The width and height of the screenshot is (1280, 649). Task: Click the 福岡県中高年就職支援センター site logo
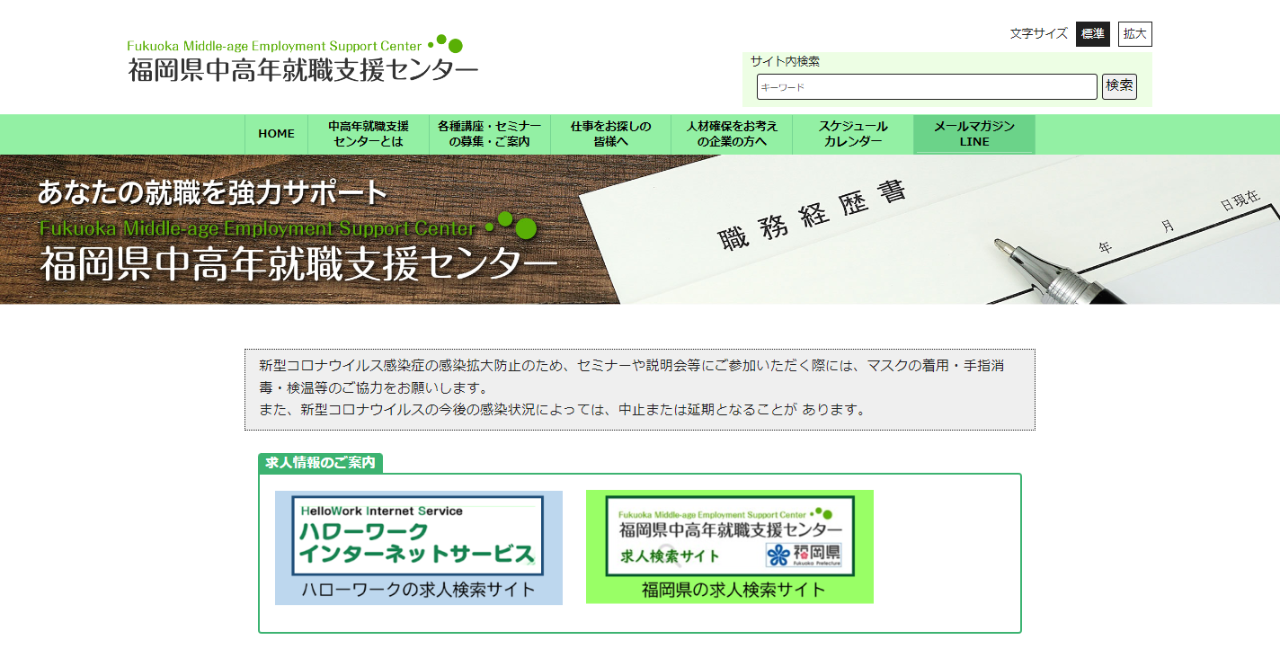coord(303,60)
